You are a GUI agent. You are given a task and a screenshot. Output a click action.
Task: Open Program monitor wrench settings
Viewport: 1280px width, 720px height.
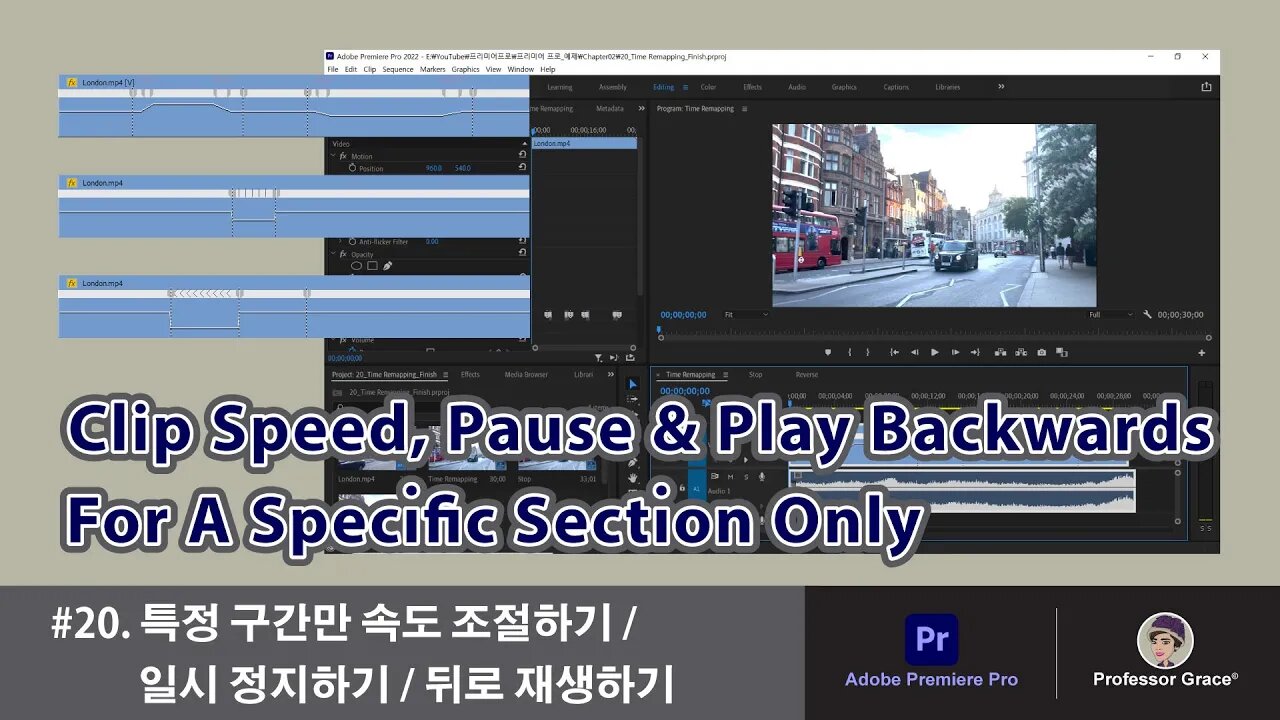[1147, 314]
